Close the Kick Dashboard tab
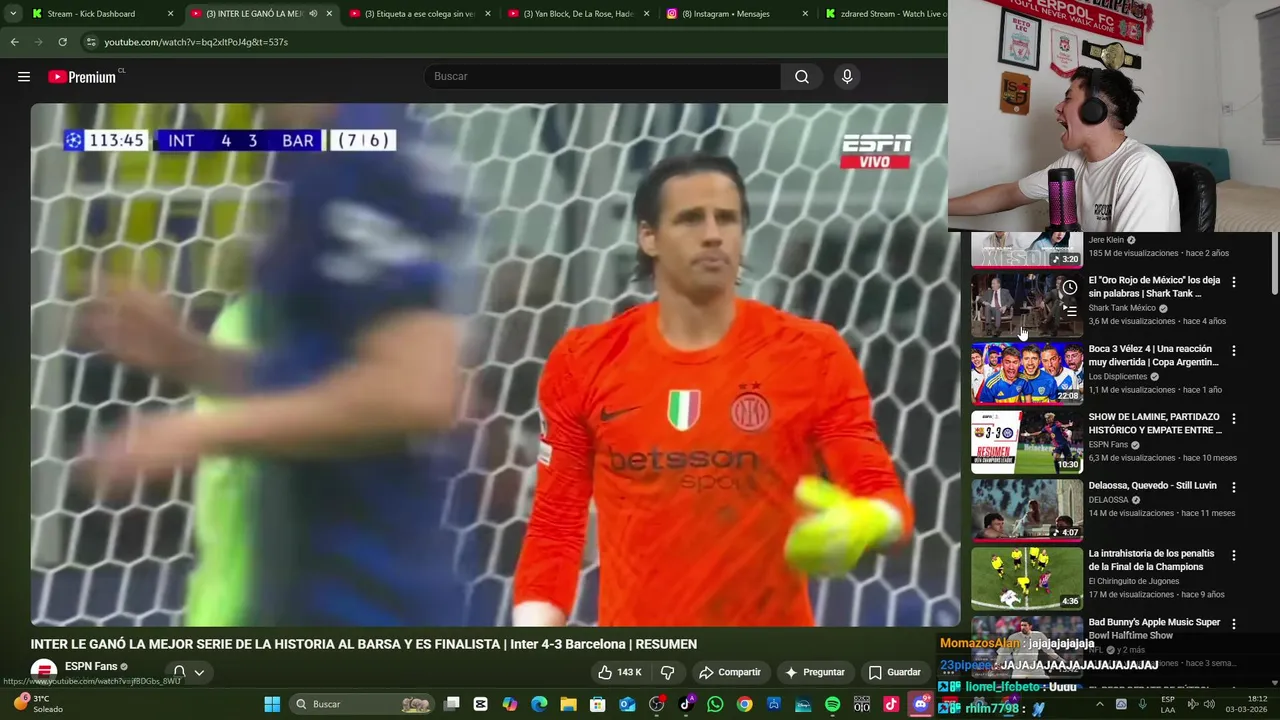The image size is (1280, 720). coord(170,14)
